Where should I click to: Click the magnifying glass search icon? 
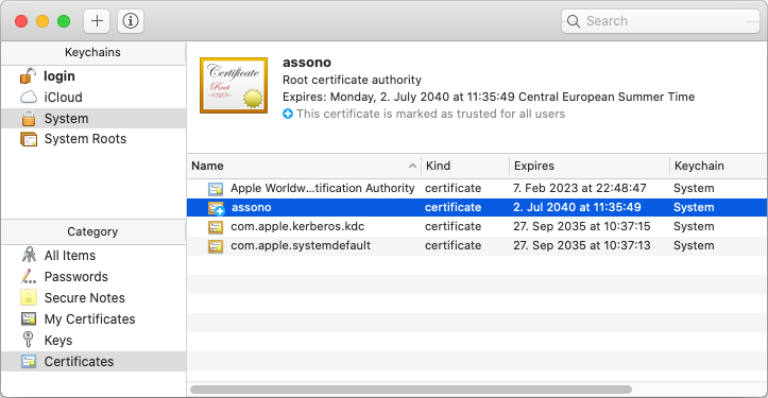point(573,21)
